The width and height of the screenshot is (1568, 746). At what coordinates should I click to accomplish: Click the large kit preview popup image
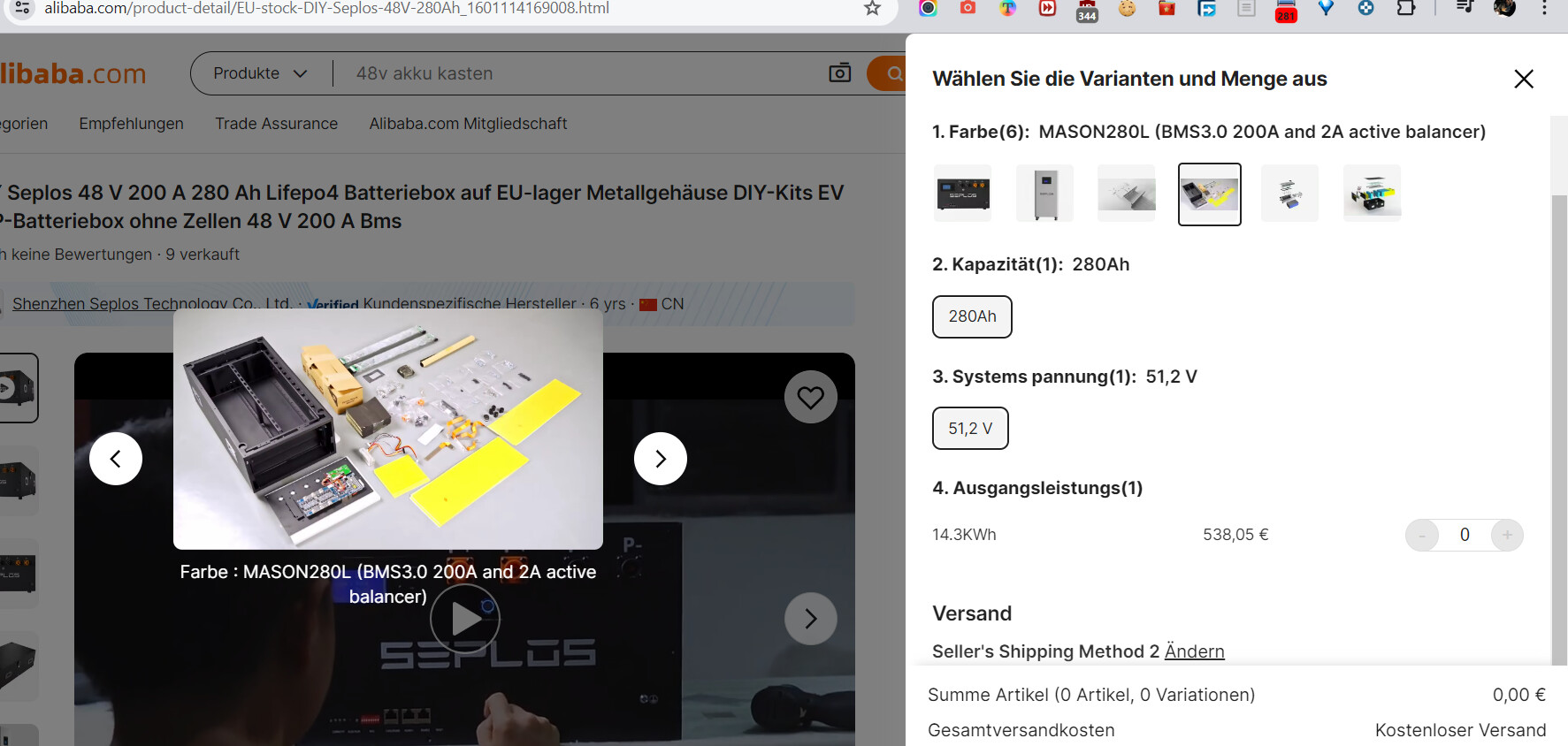tap(388, 430)
